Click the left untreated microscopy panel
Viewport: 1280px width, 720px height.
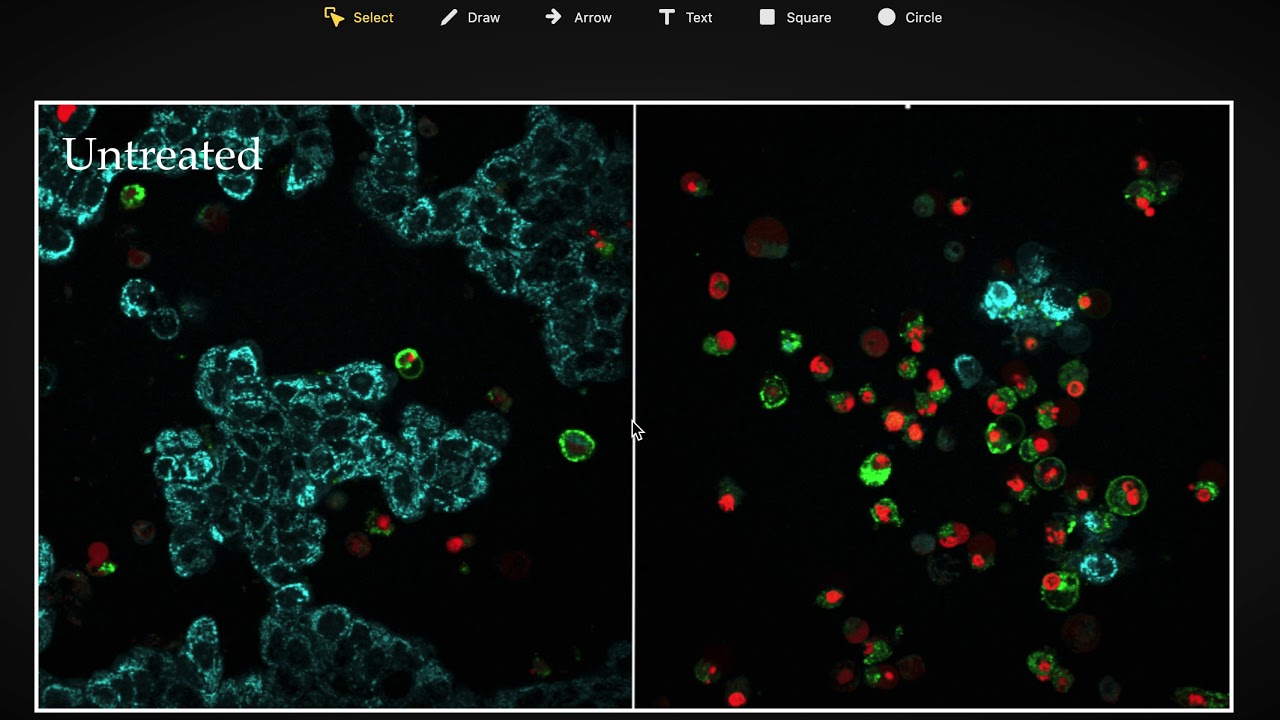(335, 406)
